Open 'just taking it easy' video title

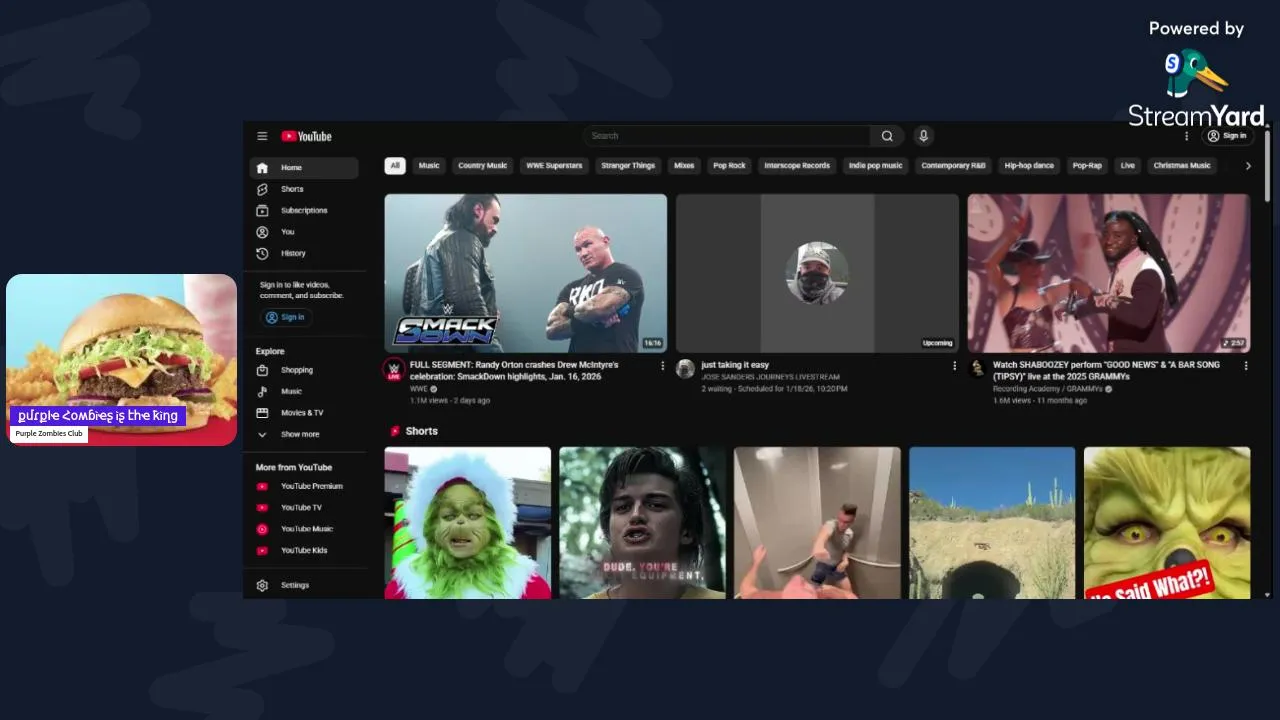[735, 365]
